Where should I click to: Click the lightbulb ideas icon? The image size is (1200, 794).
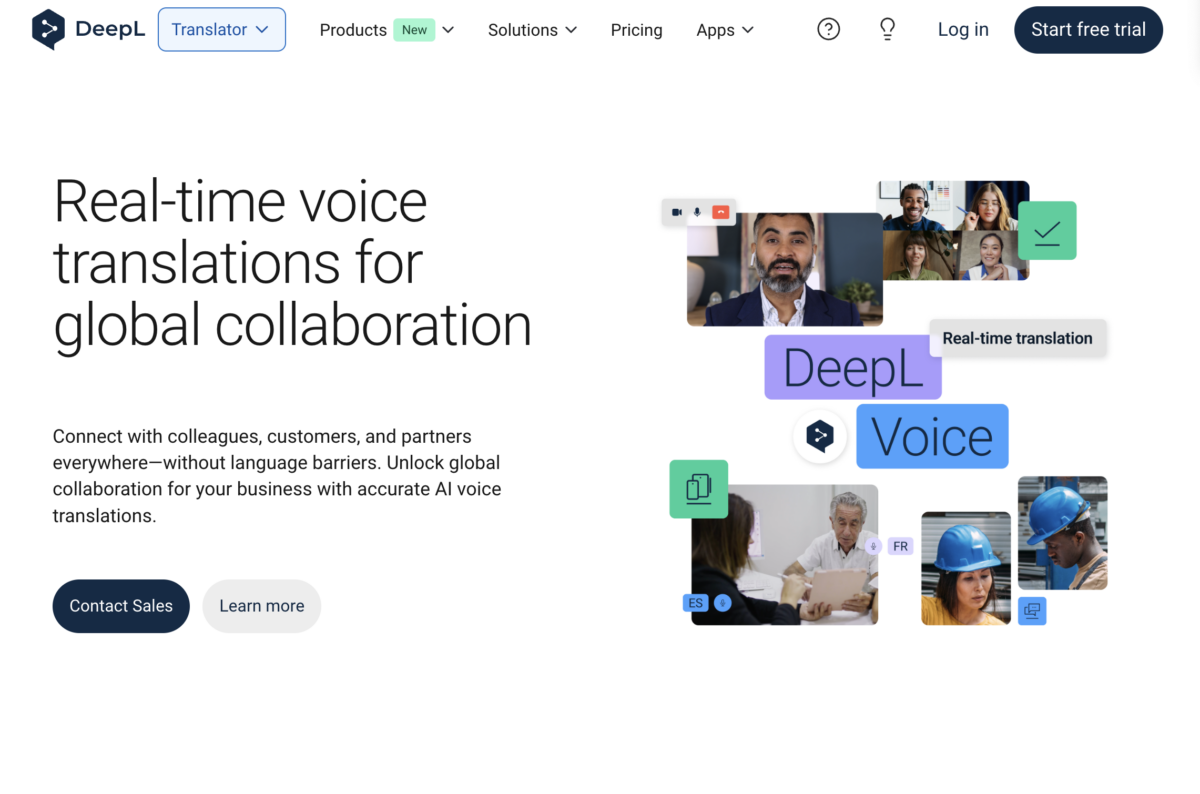887,29
